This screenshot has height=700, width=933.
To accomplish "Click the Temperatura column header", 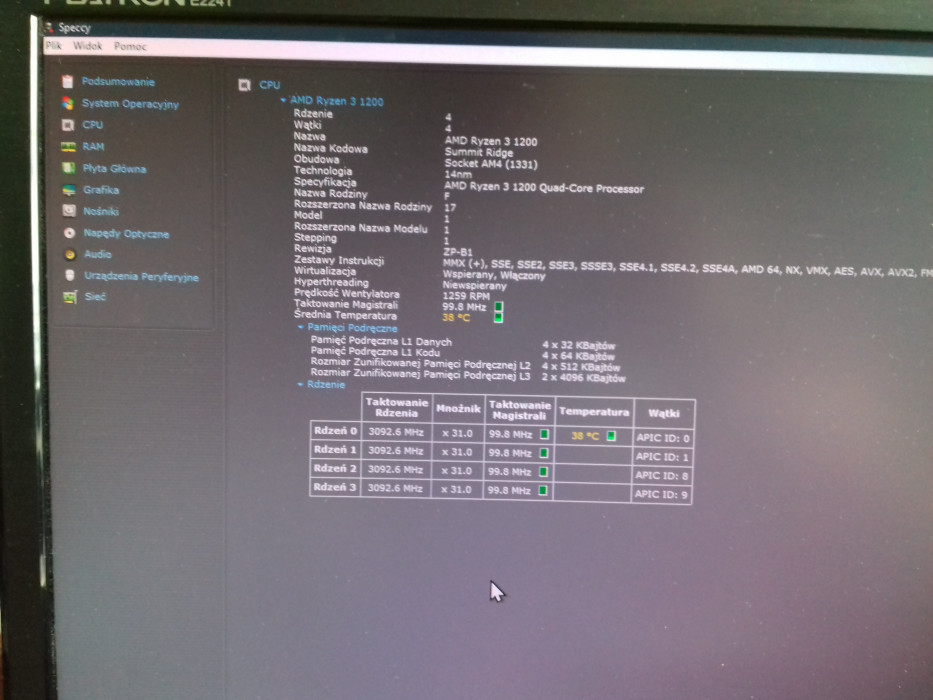I will point(594,411).
